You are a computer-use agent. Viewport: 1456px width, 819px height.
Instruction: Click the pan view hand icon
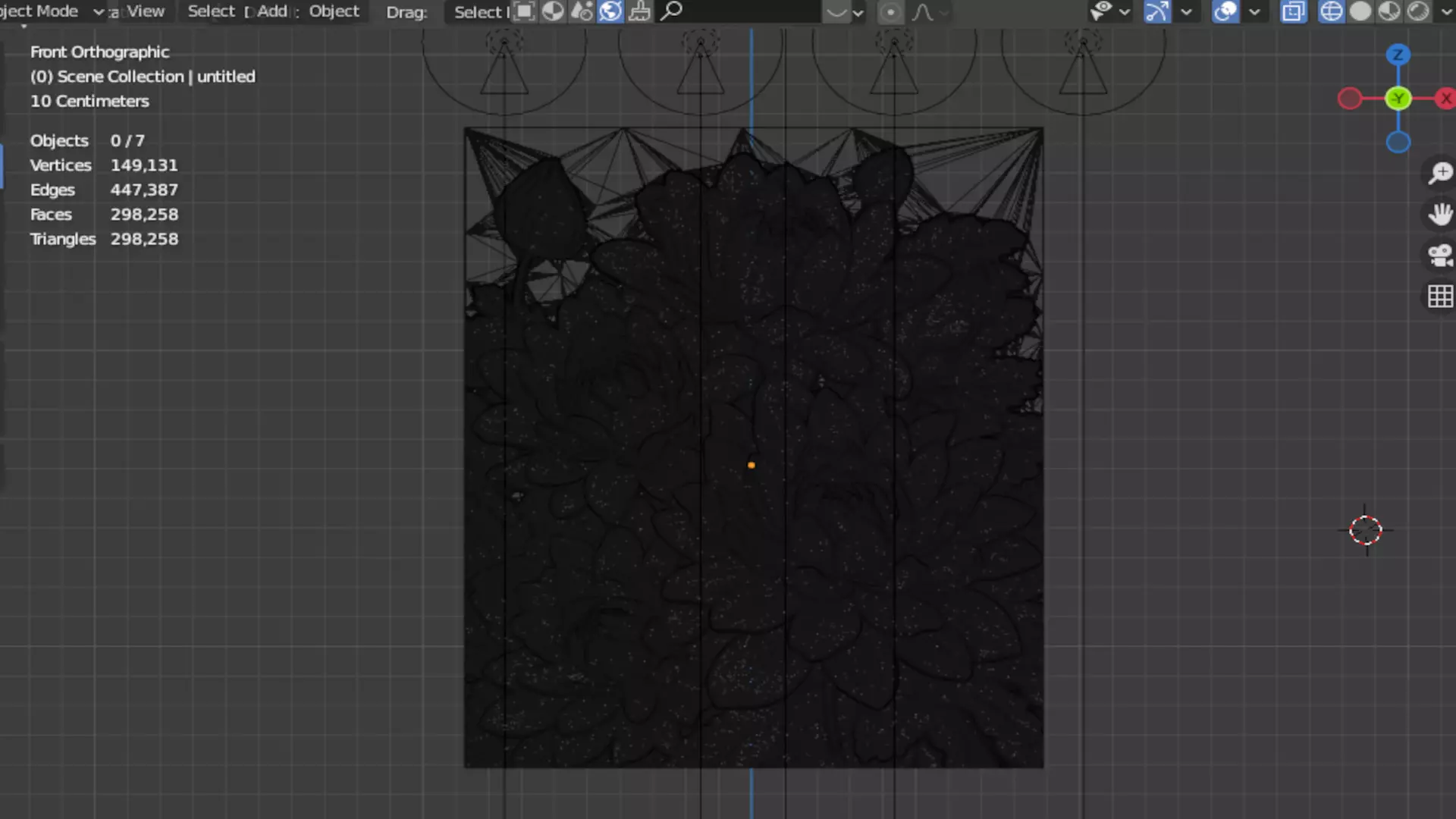(1439, 215)
